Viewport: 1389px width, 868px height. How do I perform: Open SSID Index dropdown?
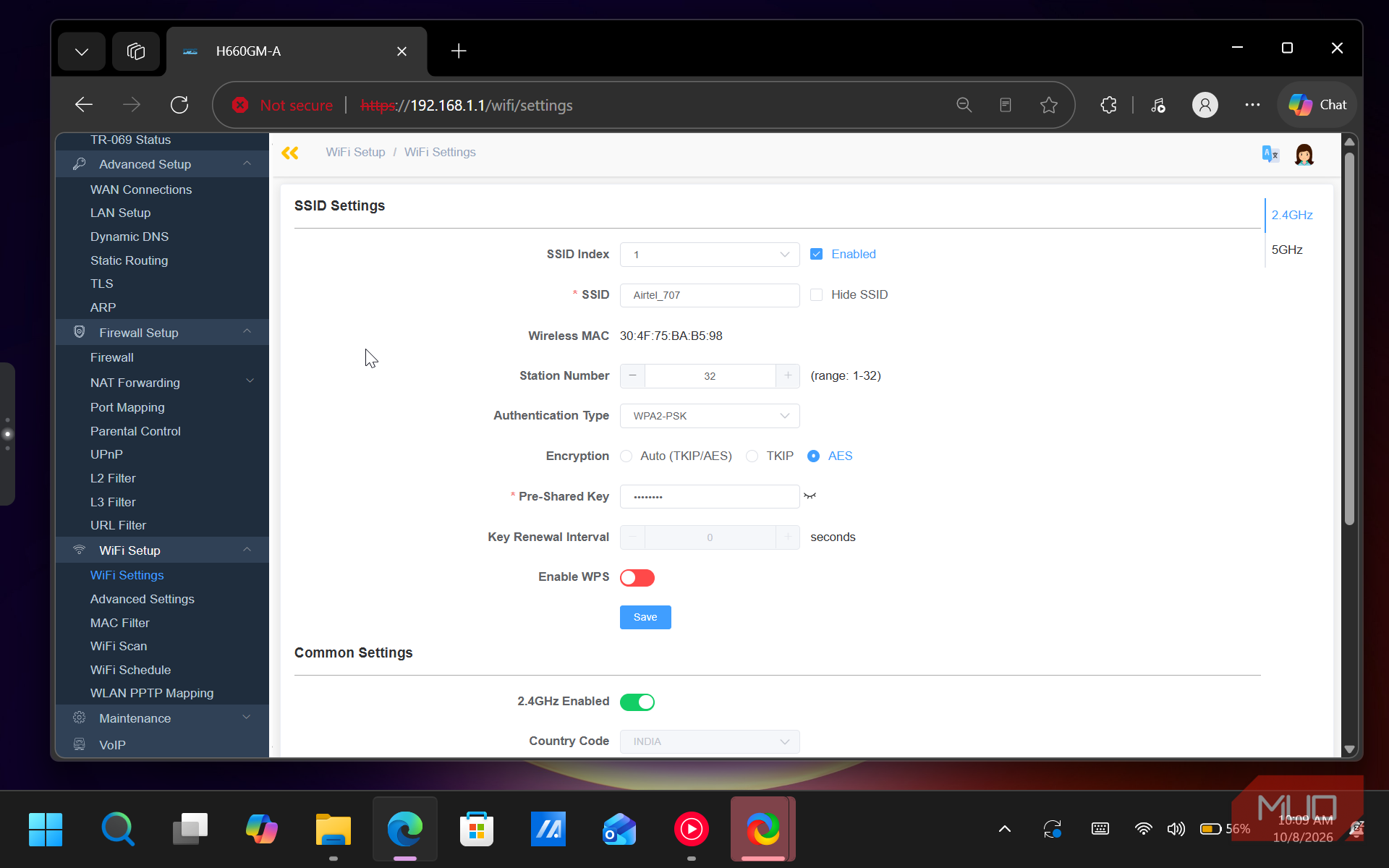tap(710, 255)
